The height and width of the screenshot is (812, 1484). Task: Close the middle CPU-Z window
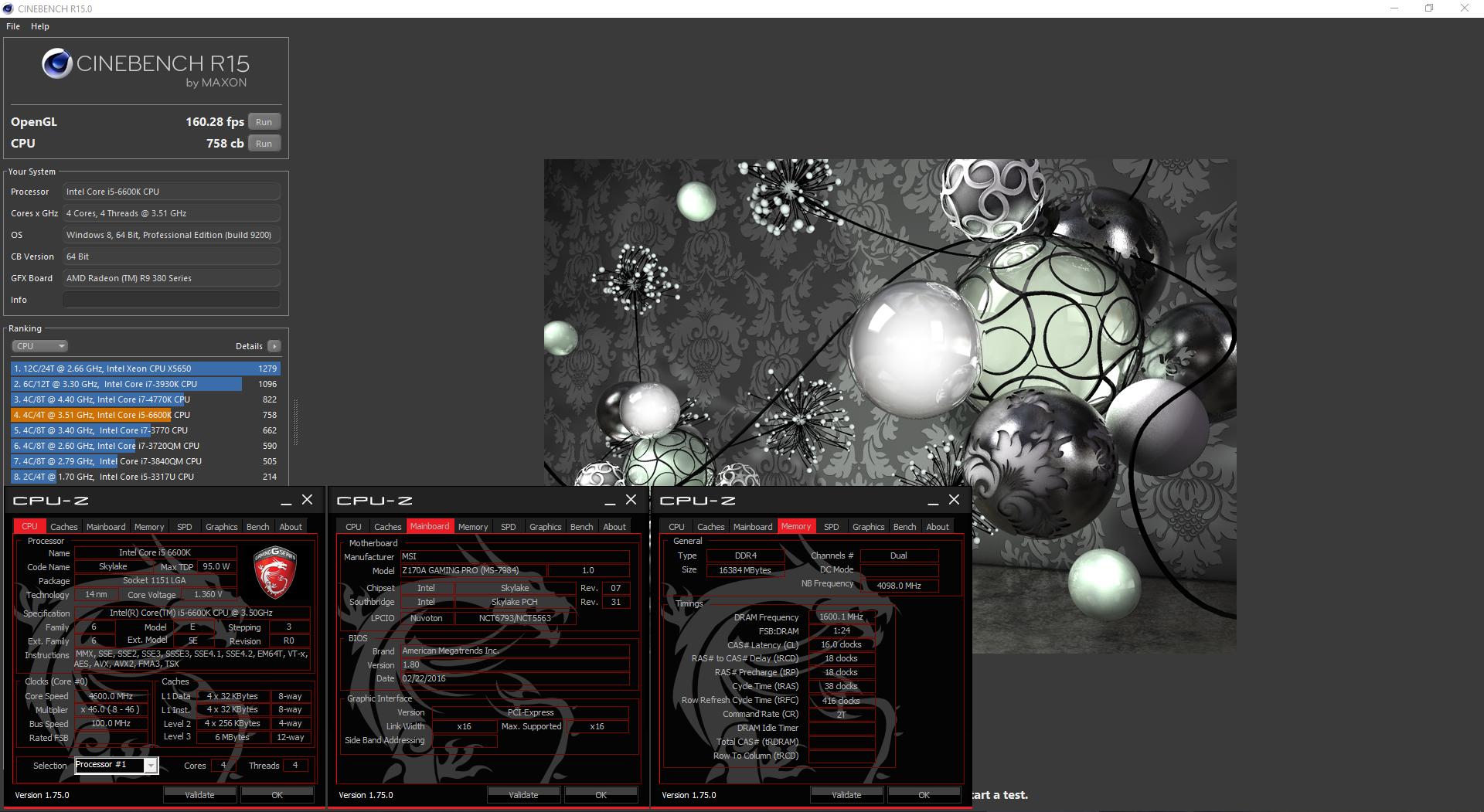click(x=631, y=500)
